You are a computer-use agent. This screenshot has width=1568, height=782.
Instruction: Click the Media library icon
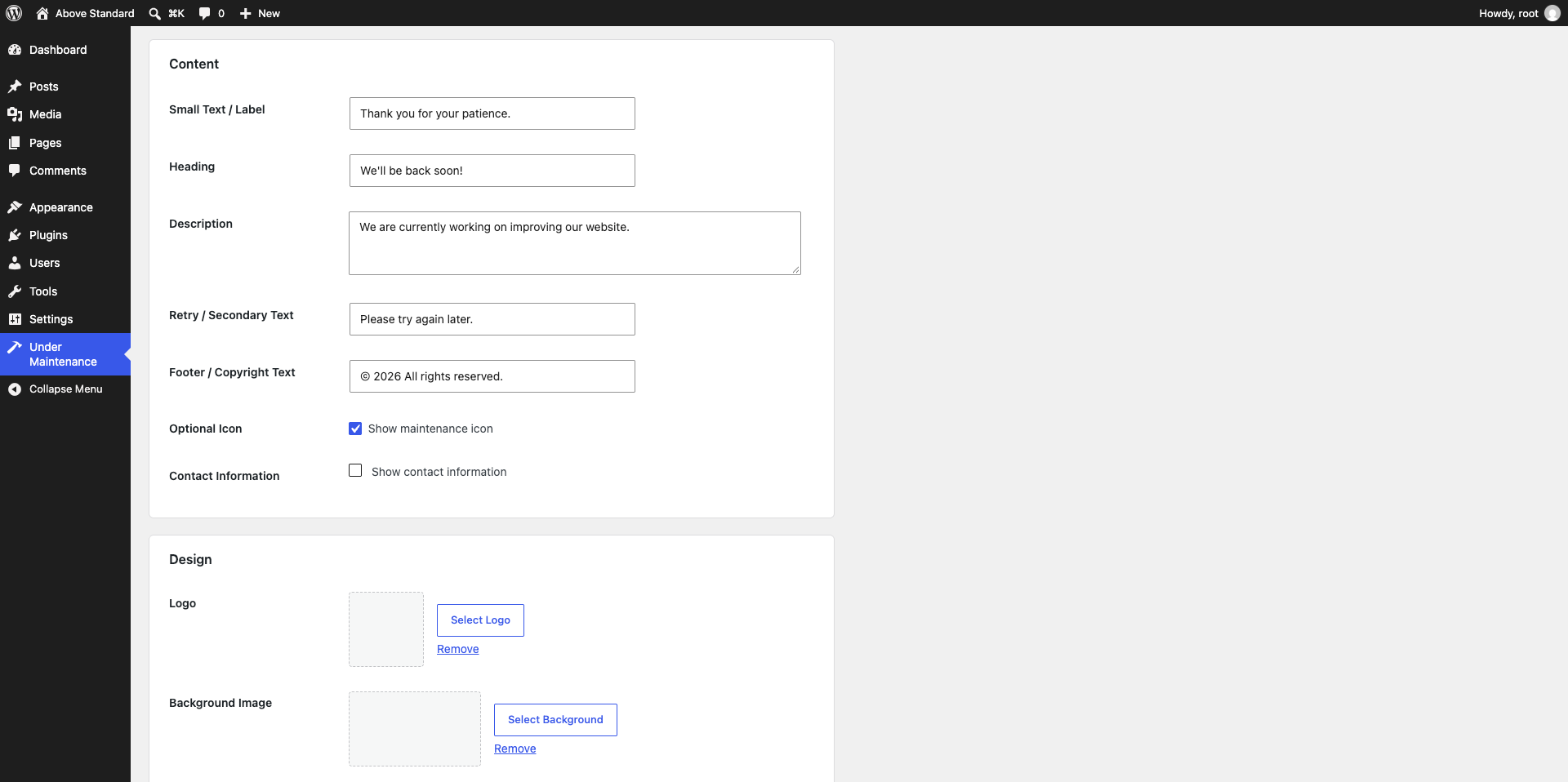coord(15,114)
